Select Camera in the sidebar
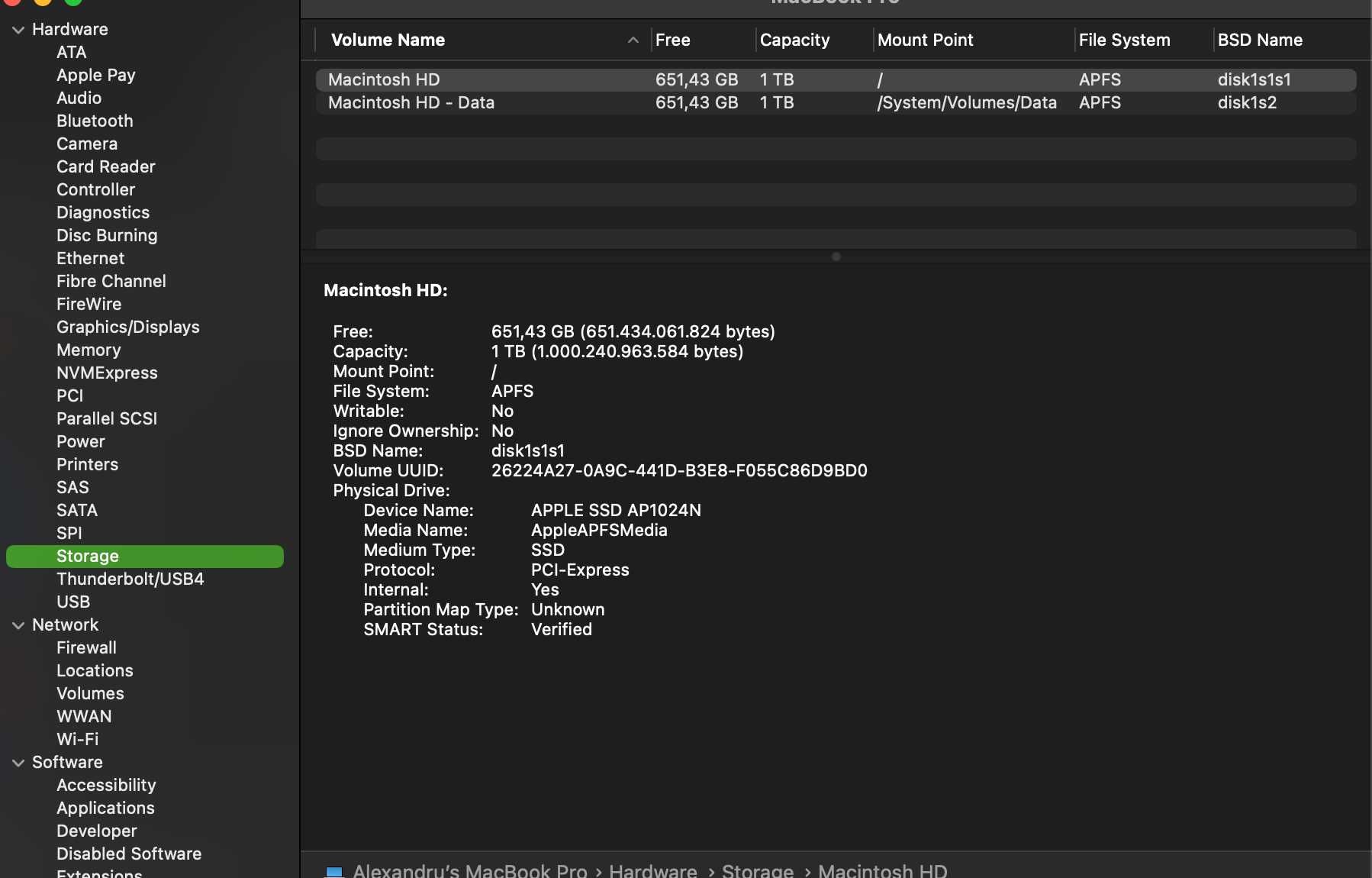Viewport: 1372px width, 878px height. point(87,144)
